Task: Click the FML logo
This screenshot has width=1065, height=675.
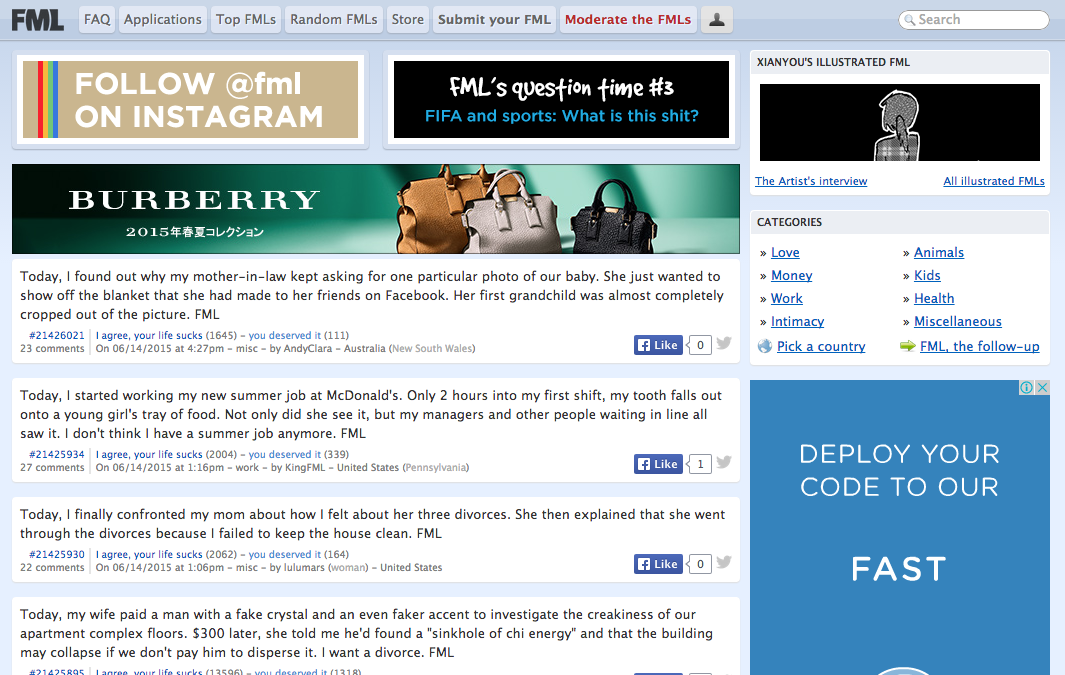Action: [x=38, y=19]
